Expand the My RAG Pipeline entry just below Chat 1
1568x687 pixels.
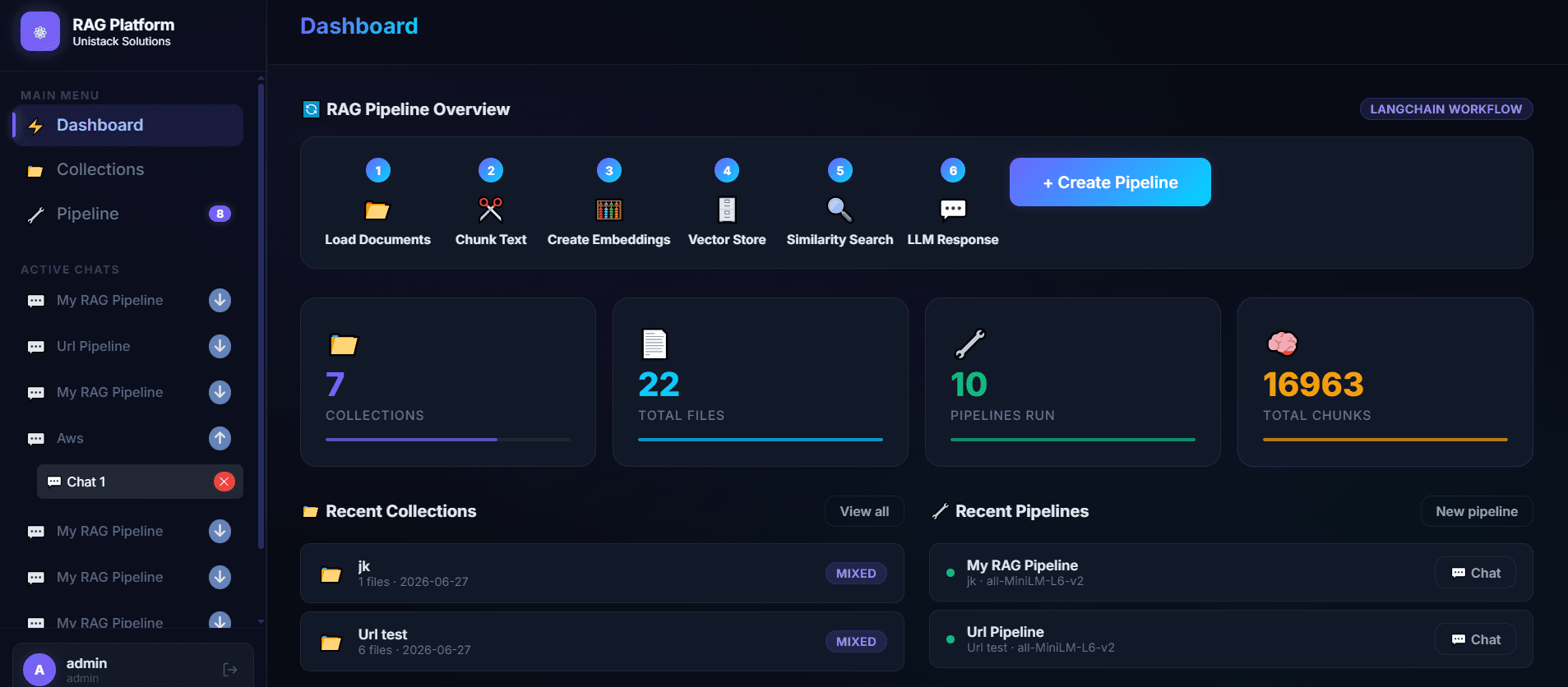coord(220,531)
